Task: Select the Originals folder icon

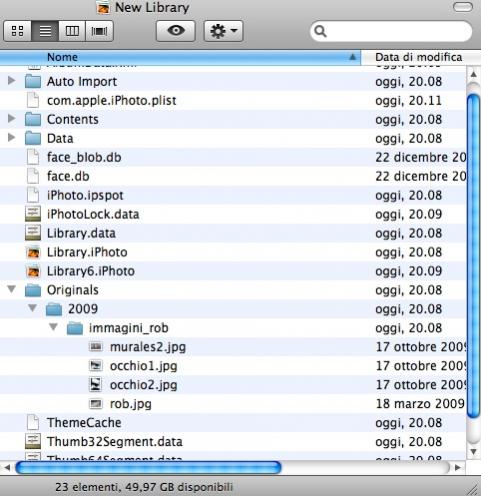Action: pyautogui.click(x=33, y=290)
